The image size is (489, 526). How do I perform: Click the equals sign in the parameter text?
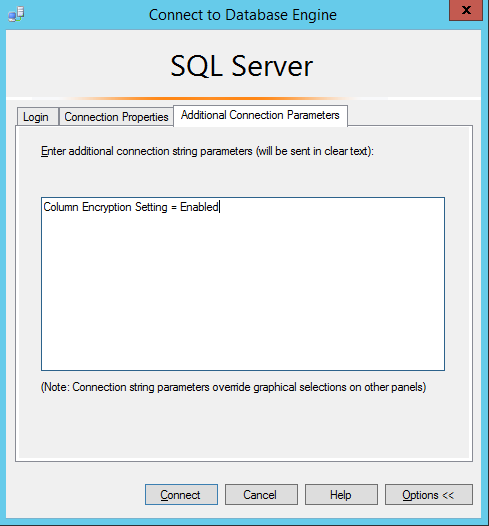point(174,208)
